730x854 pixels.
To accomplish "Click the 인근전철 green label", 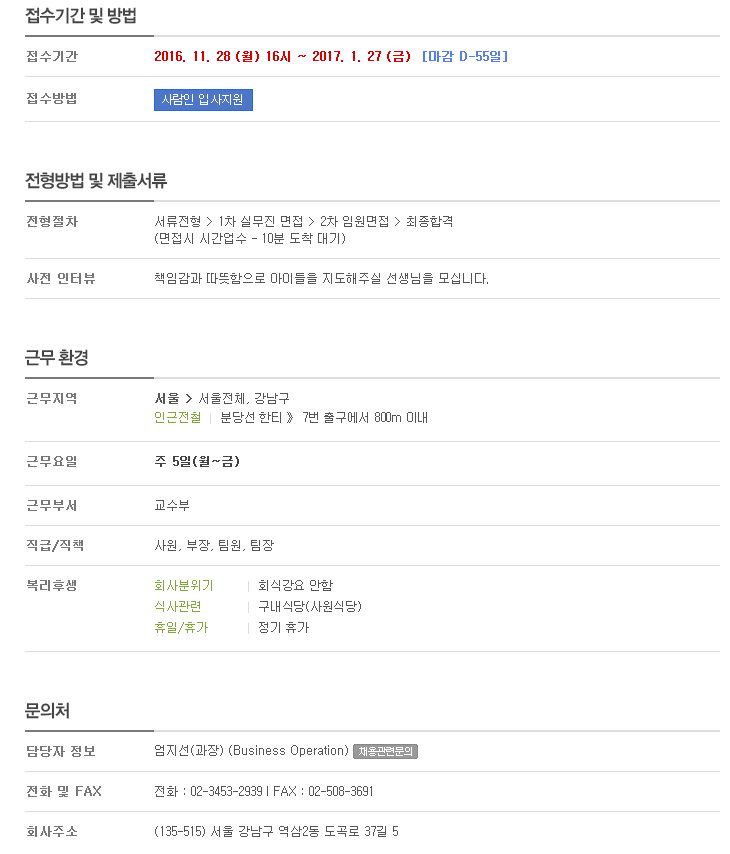I will 178,418.
